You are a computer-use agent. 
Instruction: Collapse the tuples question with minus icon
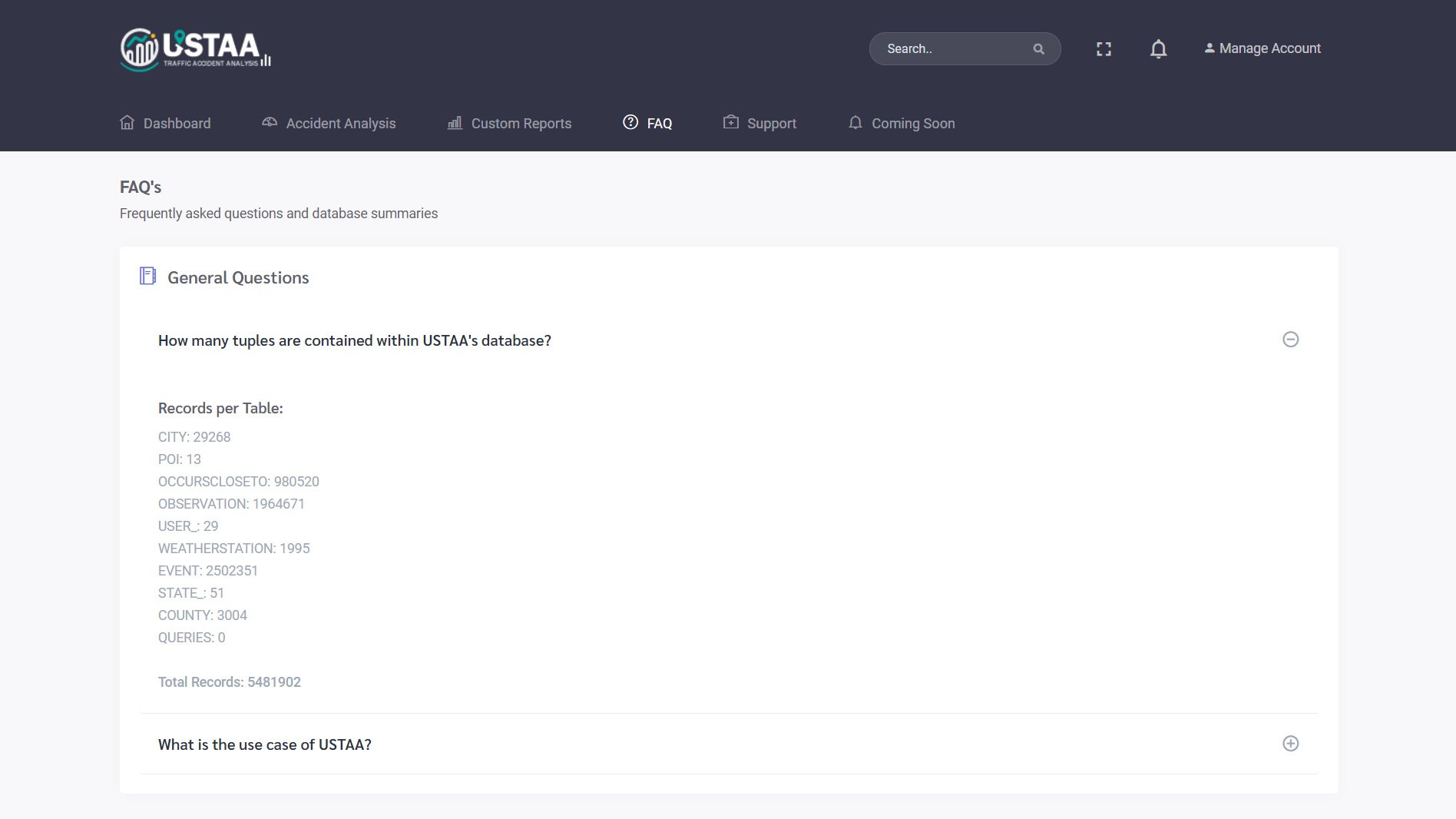1290,340
